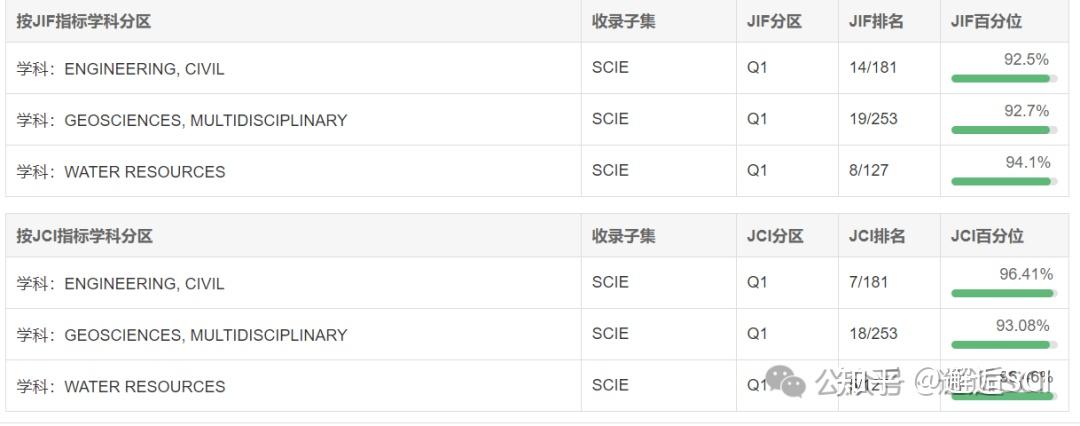Screen dimensions: 1080x426
Task: Click the WeChat logo watermark icon
Action: [786, 381]
